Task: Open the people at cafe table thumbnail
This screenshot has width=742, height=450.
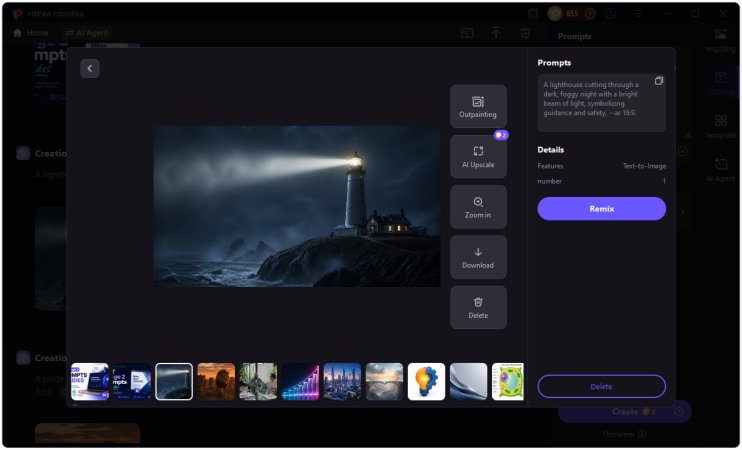Action: (x=258, y=382)
